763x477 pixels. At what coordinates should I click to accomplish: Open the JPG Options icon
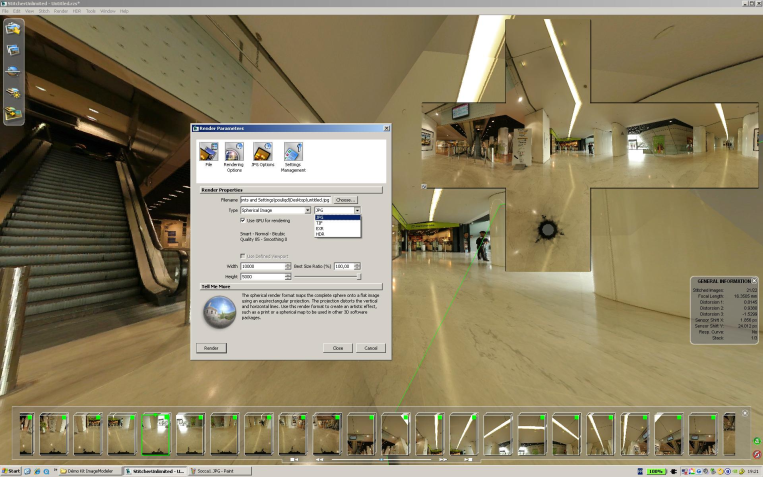point(263,154)
